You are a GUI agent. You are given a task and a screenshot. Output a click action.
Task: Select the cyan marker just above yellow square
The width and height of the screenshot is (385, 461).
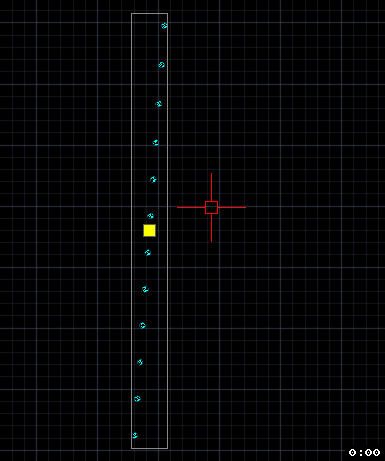[150, 216]
